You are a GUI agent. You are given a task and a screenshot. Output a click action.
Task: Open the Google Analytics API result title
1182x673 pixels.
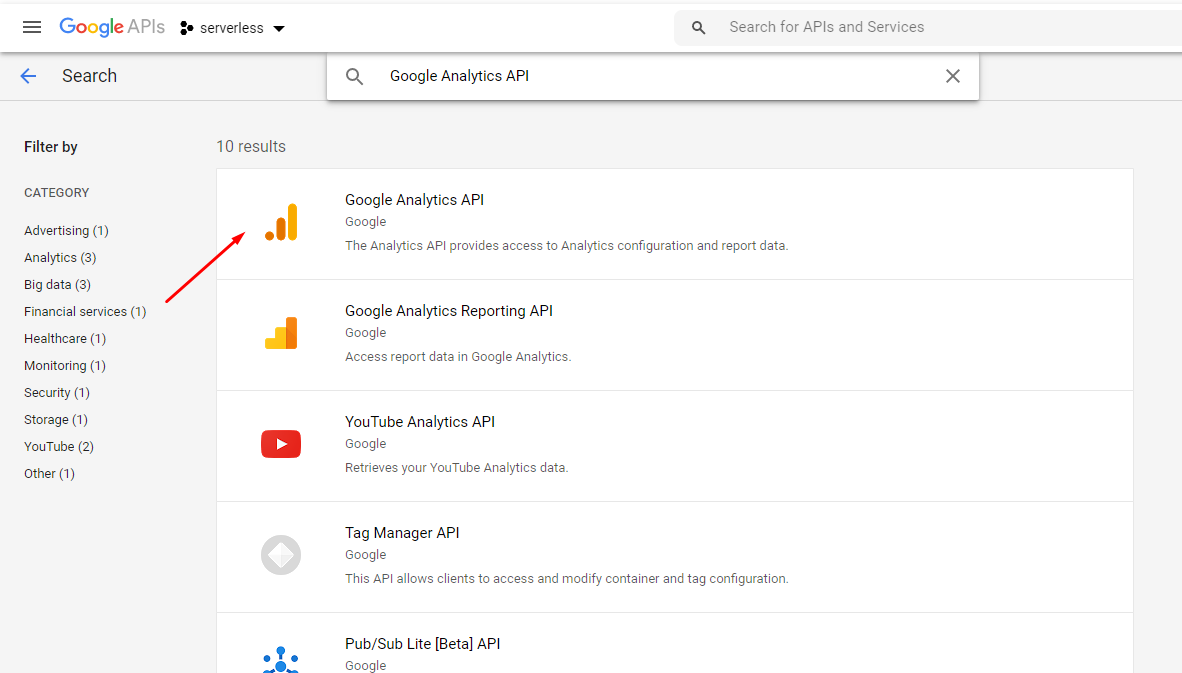coord(415,200)
